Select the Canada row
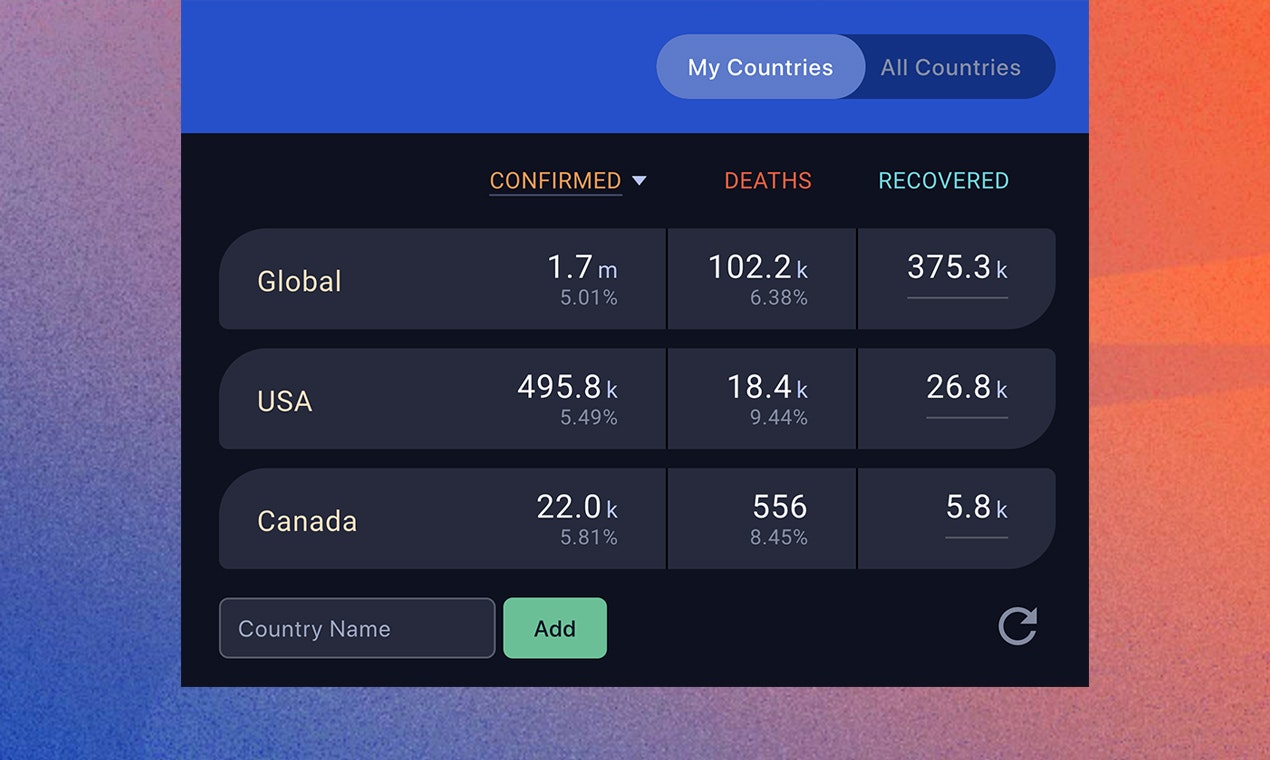1270x760 pixels. coord(307,520)
